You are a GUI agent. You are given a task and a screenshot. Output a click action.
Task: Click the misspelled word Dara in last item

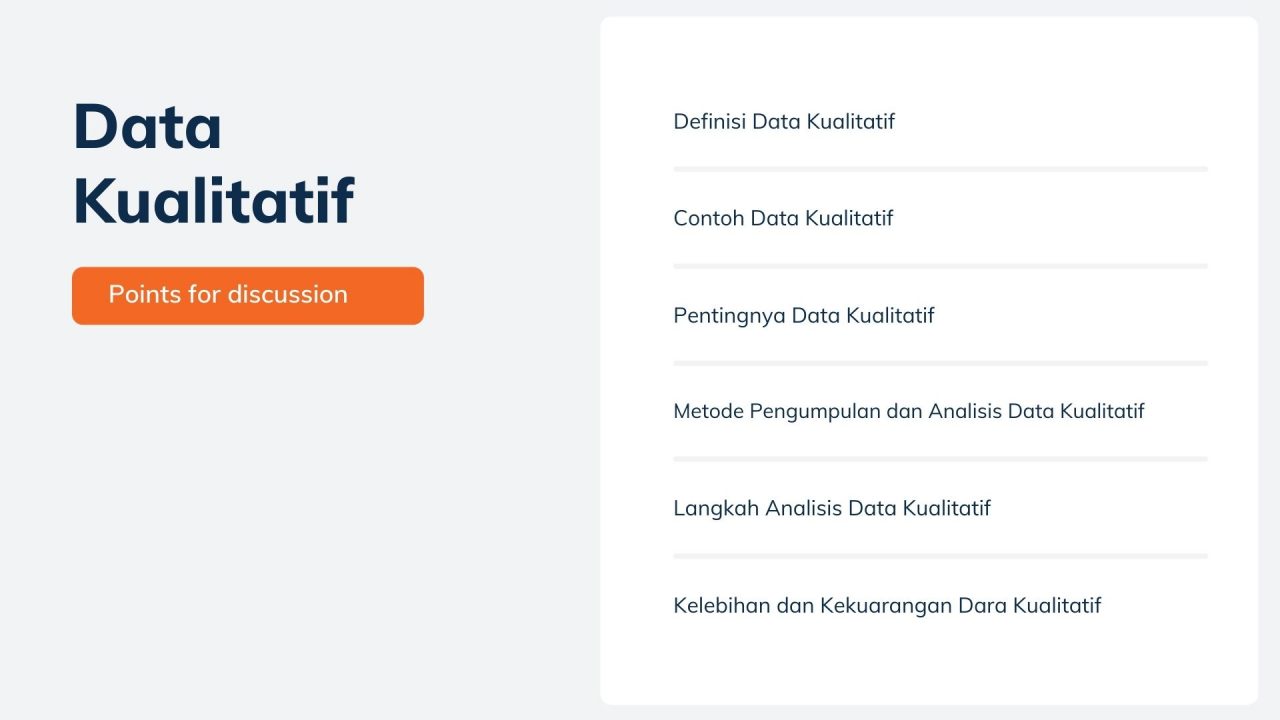click(x=982, y=605)
